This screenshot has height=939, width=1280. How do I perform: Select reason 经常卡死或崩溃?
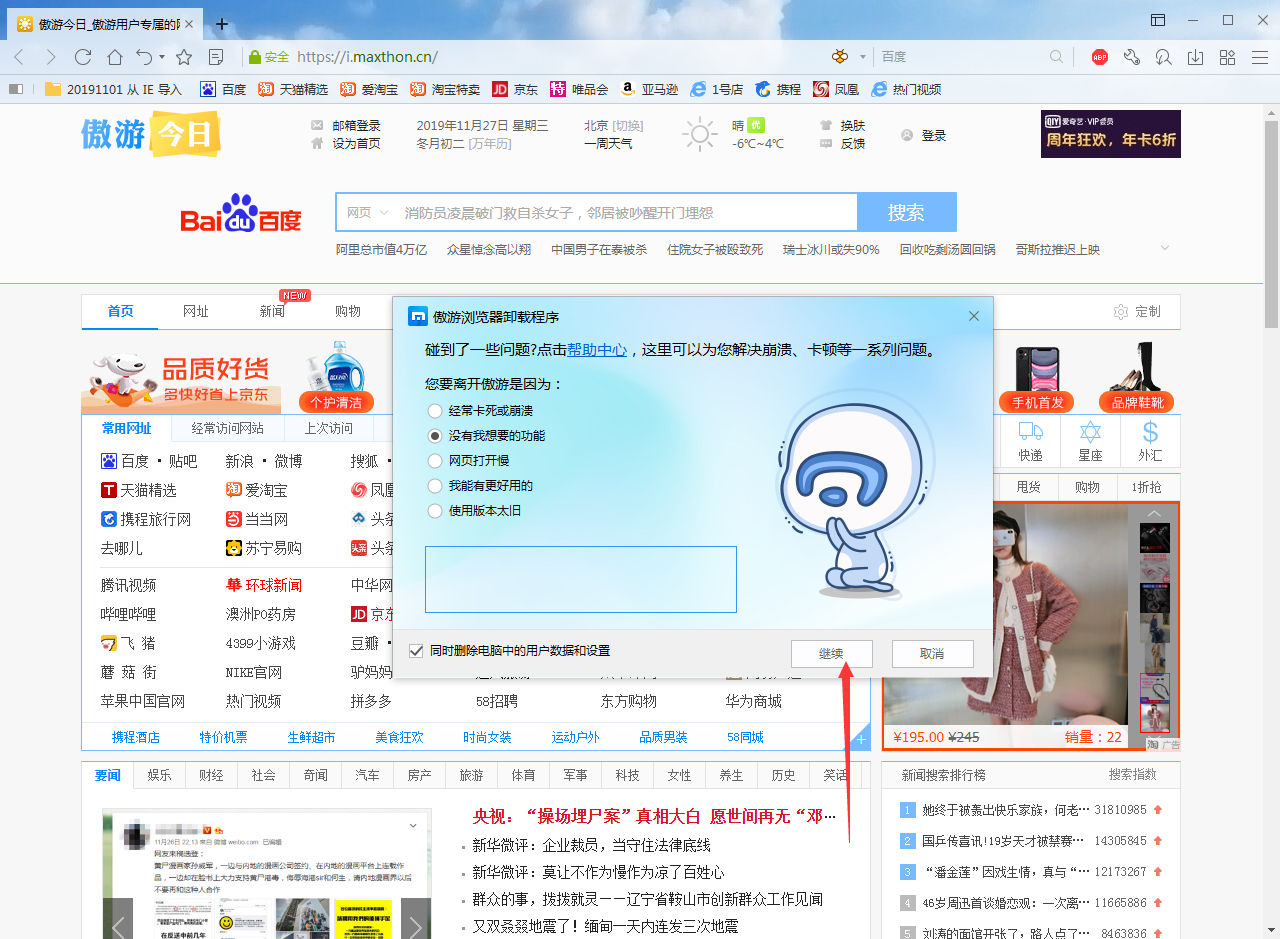(435, 410)
